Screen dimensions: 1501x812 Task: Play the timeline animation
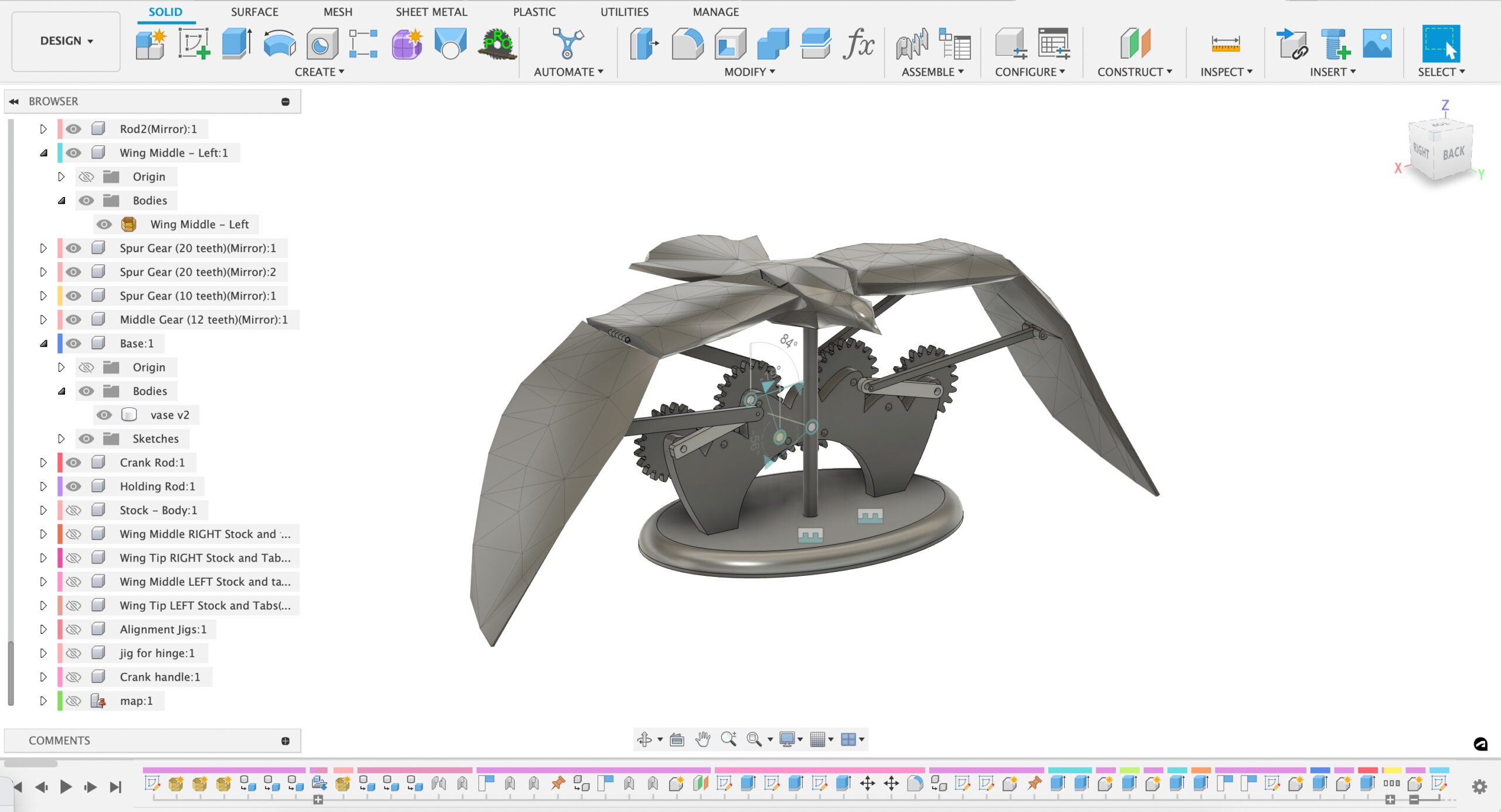coord(66,786)
